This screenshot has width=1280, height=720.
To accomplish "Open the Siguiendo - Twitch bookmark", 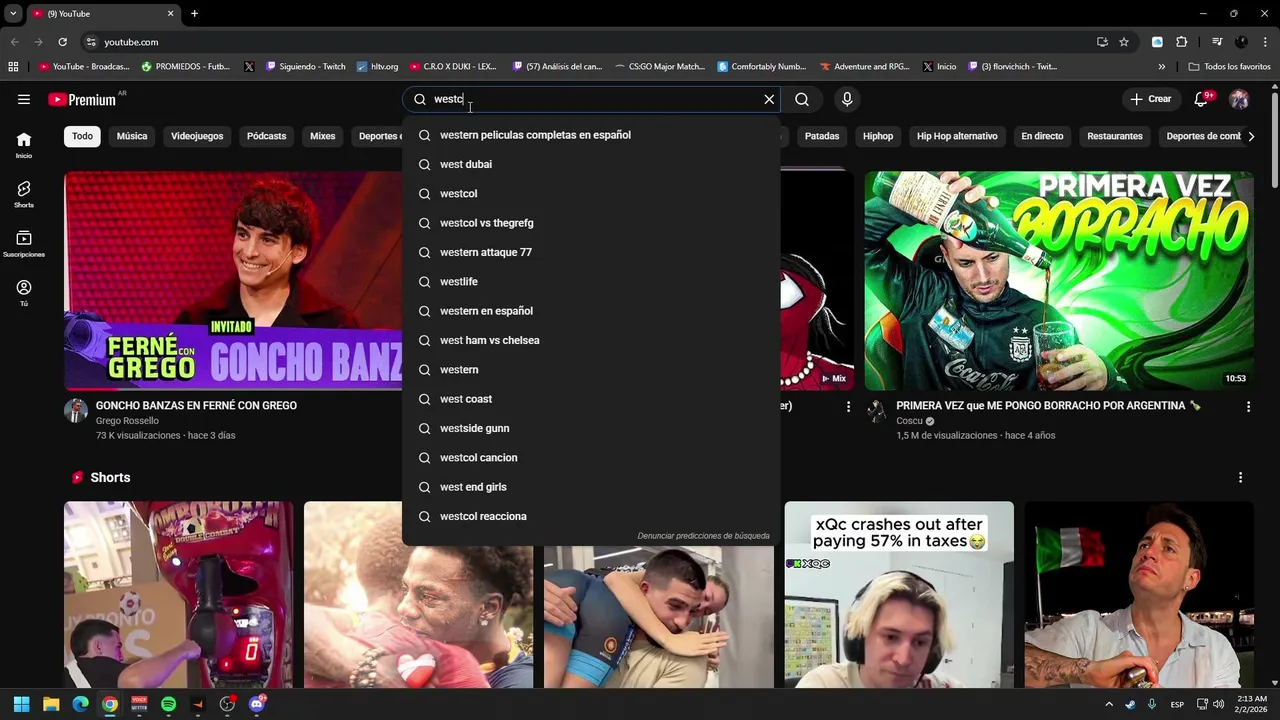I will pyautogui.click(x=306, y=67).
